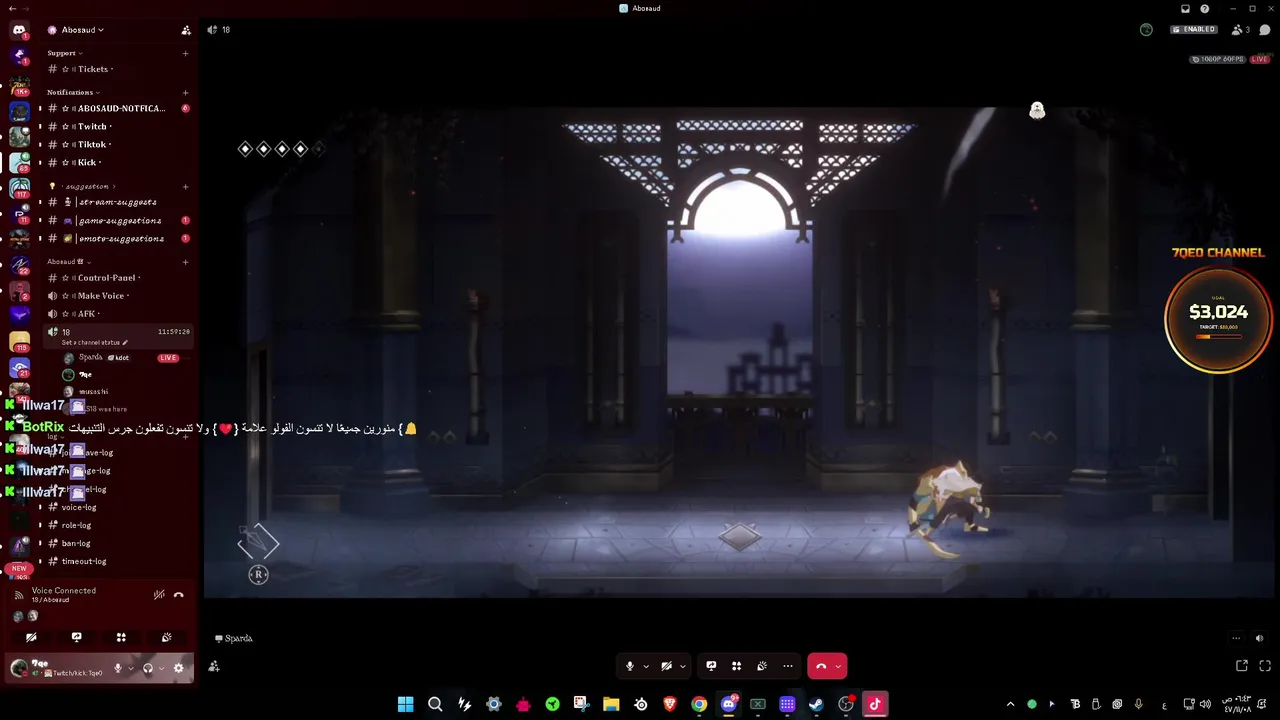Viewport: 1280px width, 720px height.
Task: Open chat icon in top bar
Action: pyautogui.click(x=1265, y=30)
